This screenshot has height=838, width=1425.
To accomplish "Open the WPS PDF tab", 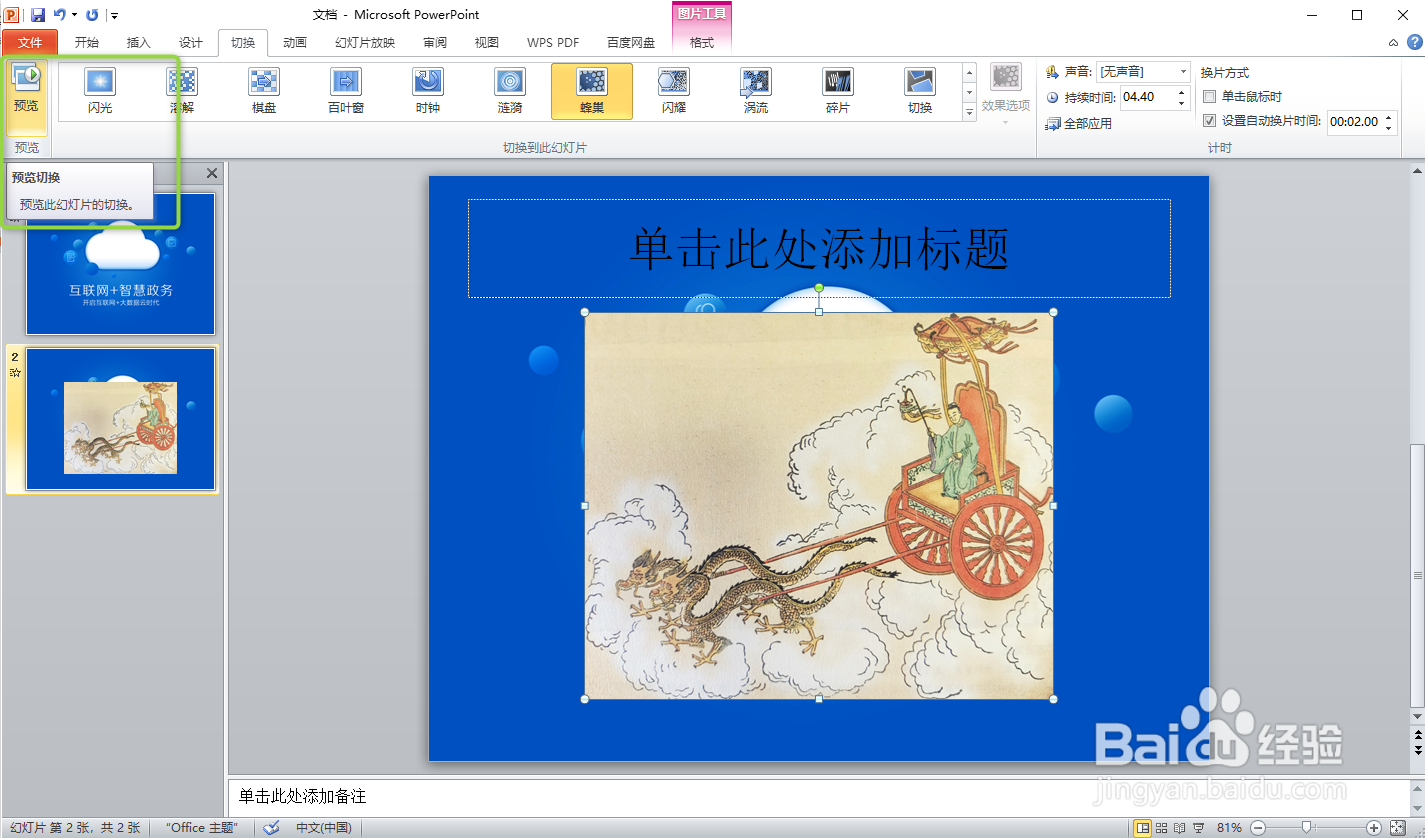I will pyautogui.click(x=553, y=43).
